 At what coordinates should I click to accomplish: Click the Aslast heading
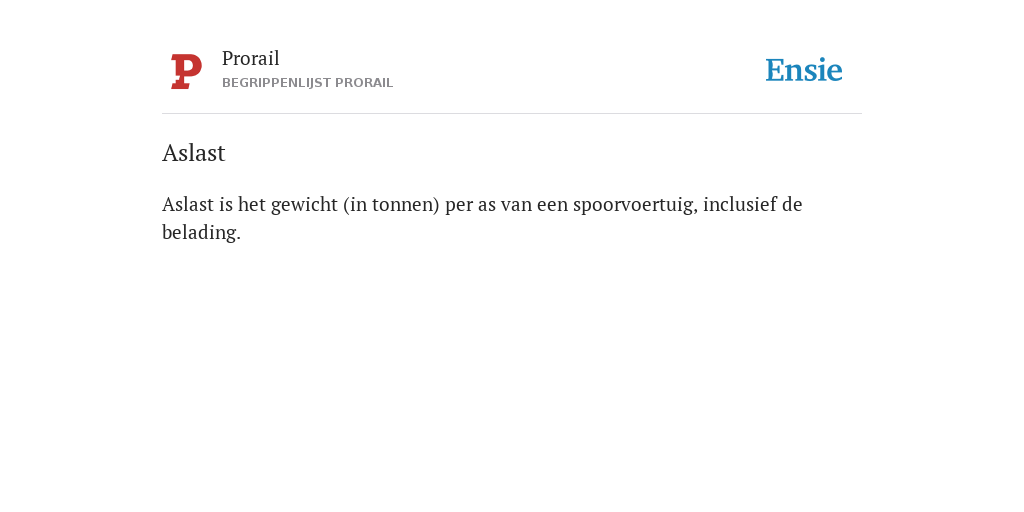point(194,153)
